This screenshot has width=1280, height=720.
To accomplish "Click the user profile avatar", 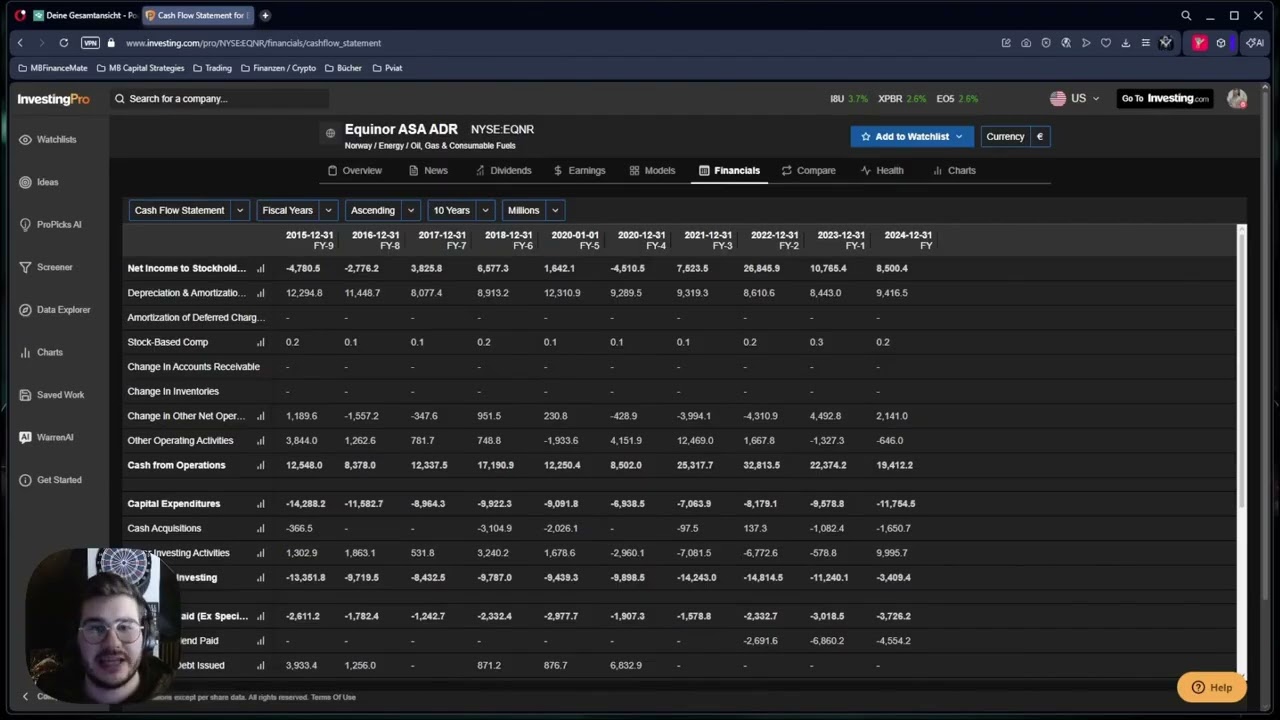I will click(1237, 98).
